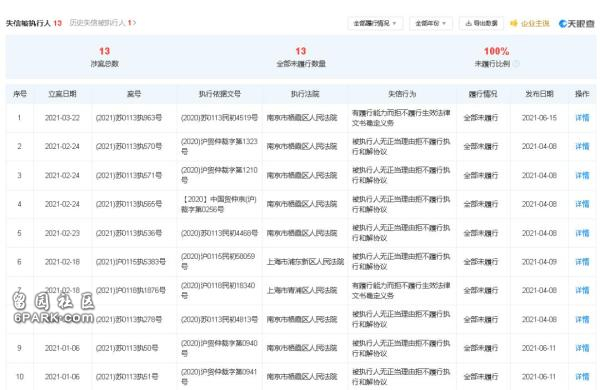Image resolution: width=600 pixels, height=390 pixels.
Task: Open the 历史失信被执行人 1 tab
Action: [103, 23]
